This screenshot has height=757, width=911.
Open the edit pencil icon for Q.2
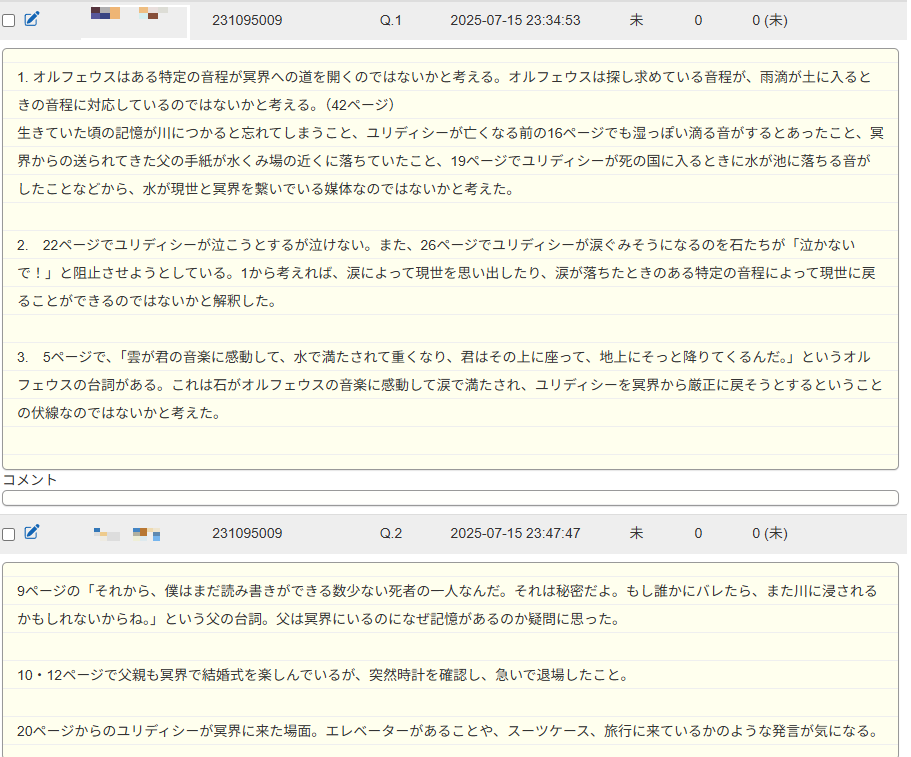(x=32, y=532)
